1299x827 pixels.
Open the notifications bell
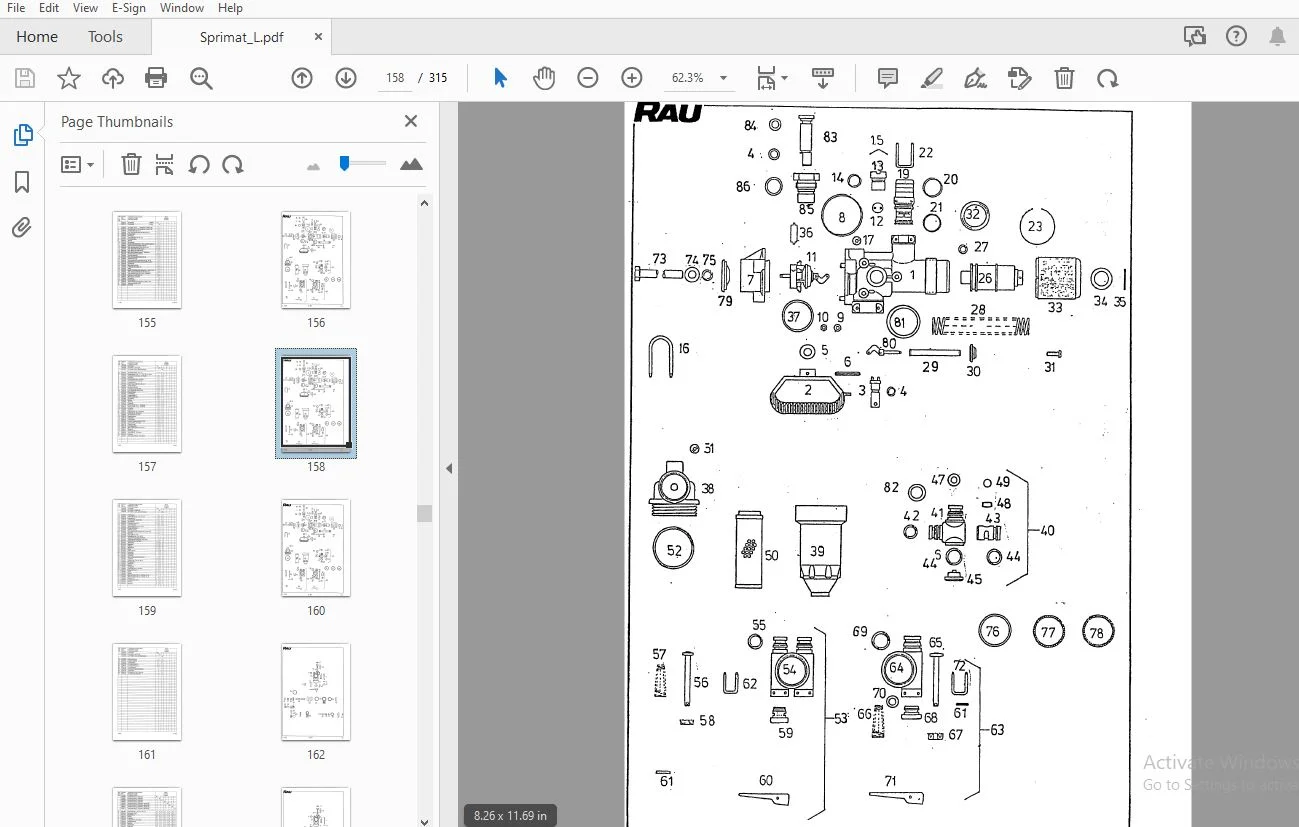[x=1277, y=37]
